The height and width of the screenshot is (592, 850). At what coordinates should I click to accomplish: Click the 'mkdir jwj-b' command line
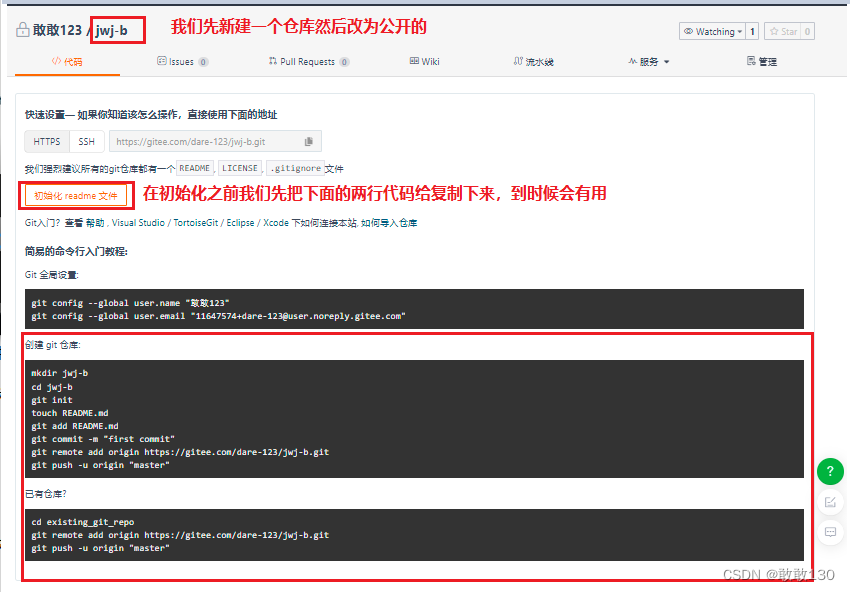tap(60, 373)
